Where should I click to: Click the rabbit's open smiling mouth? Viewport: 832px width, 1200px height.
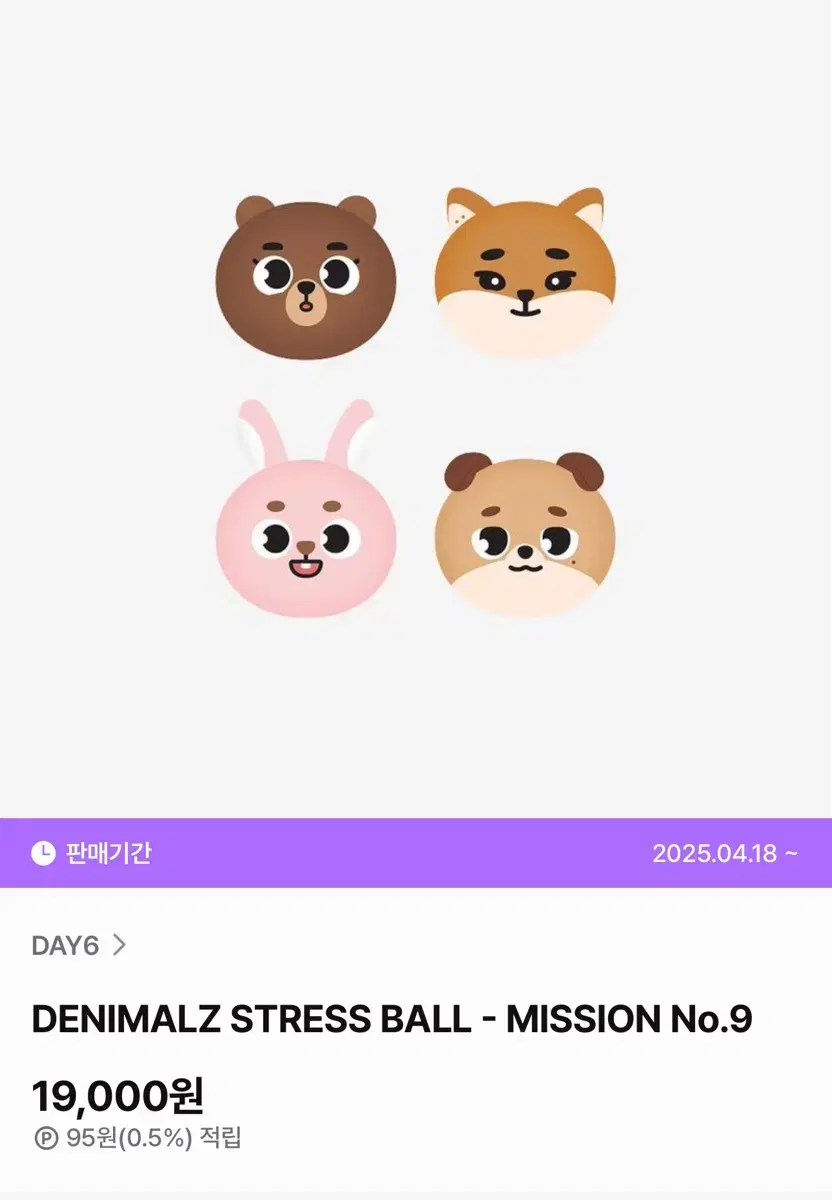(305, 570)
